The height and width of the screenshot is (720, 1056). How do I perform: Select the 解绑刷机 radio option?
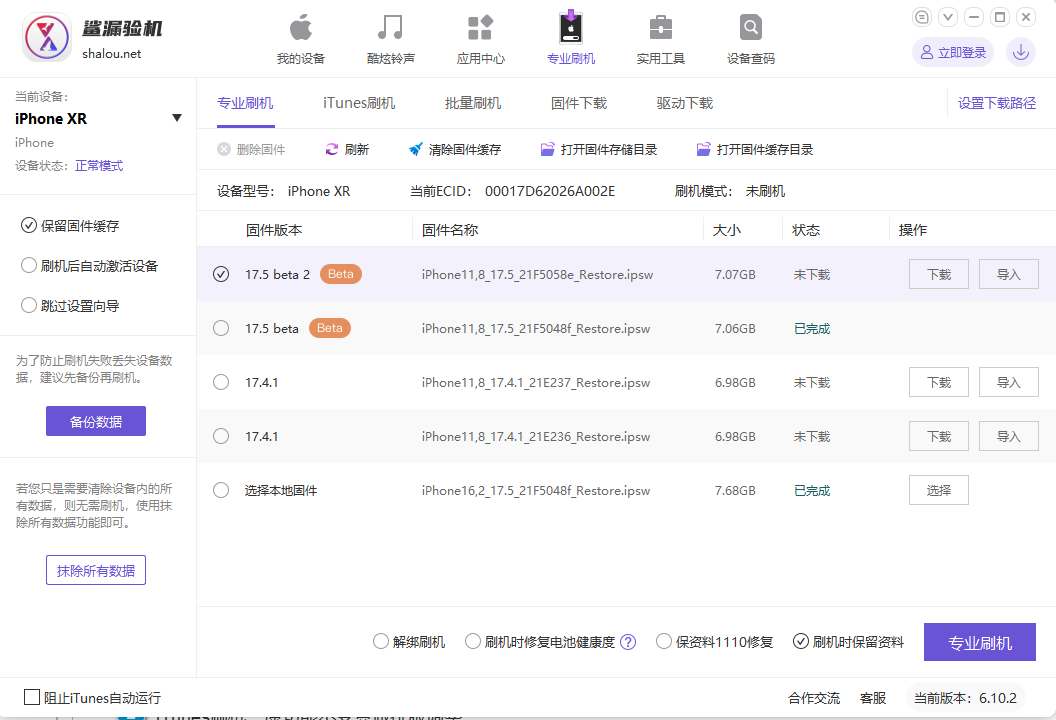tap(381, 642)
